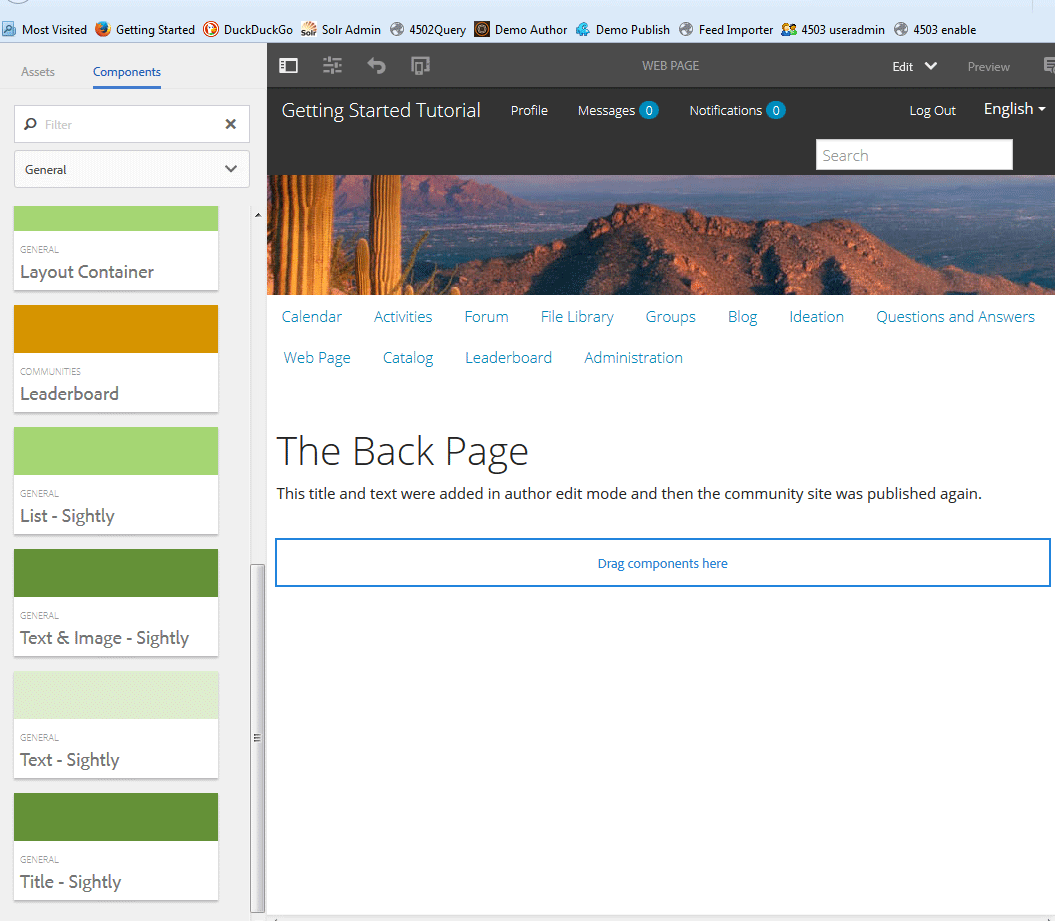
Task: Click the Messages count badge
Action: tap(649, 110)
